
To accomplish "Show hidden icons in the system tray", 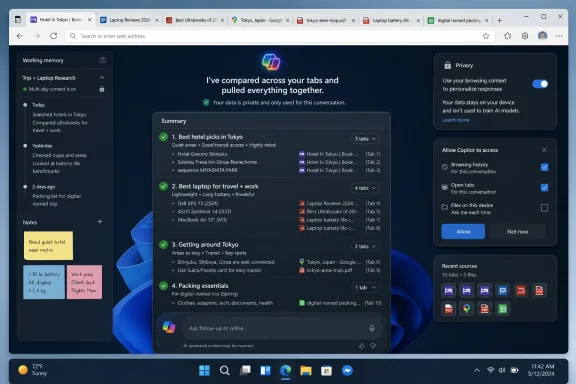I will pyautogui.click(x=476, y=370).
